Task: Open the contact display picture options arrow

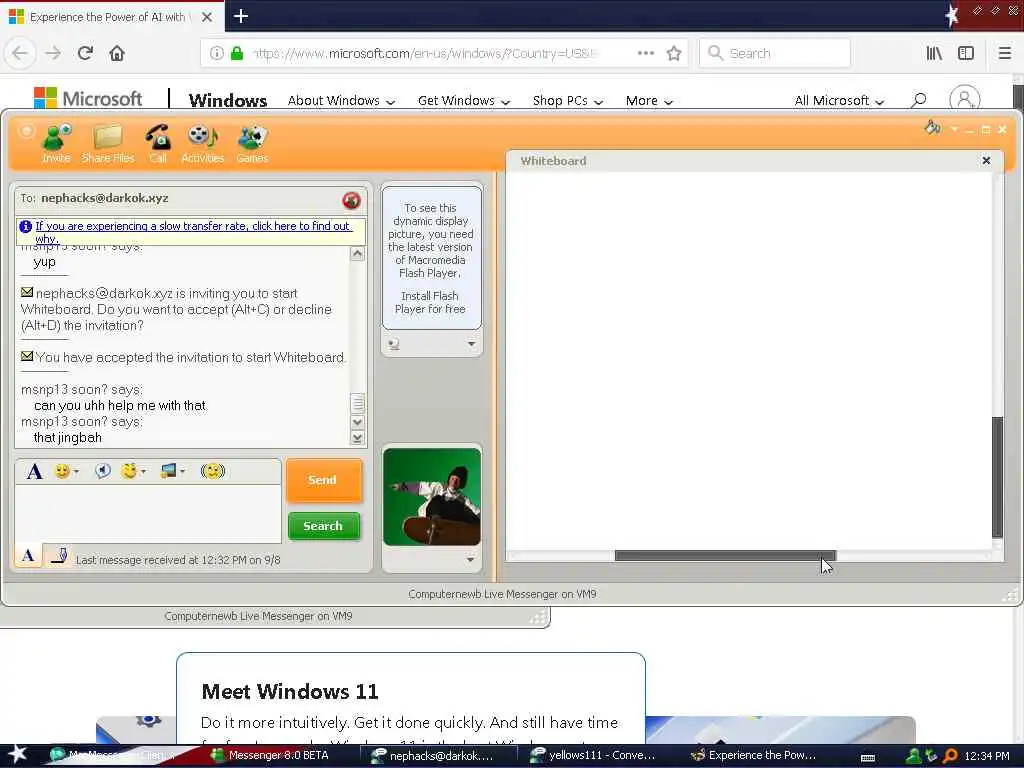Action: click(x=471, y=344)
